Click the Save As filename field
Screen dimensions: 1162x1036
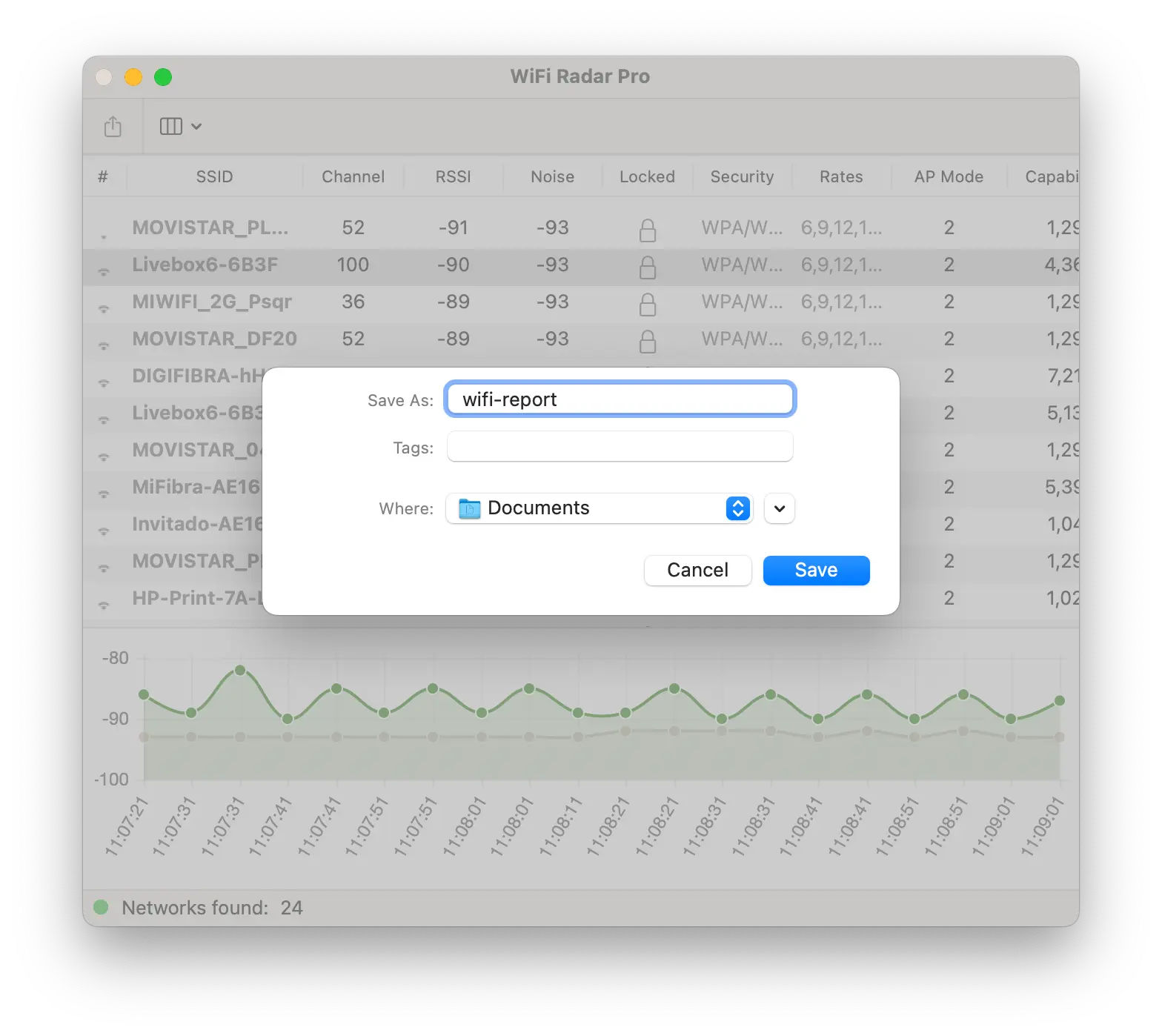tap(620, 399)
